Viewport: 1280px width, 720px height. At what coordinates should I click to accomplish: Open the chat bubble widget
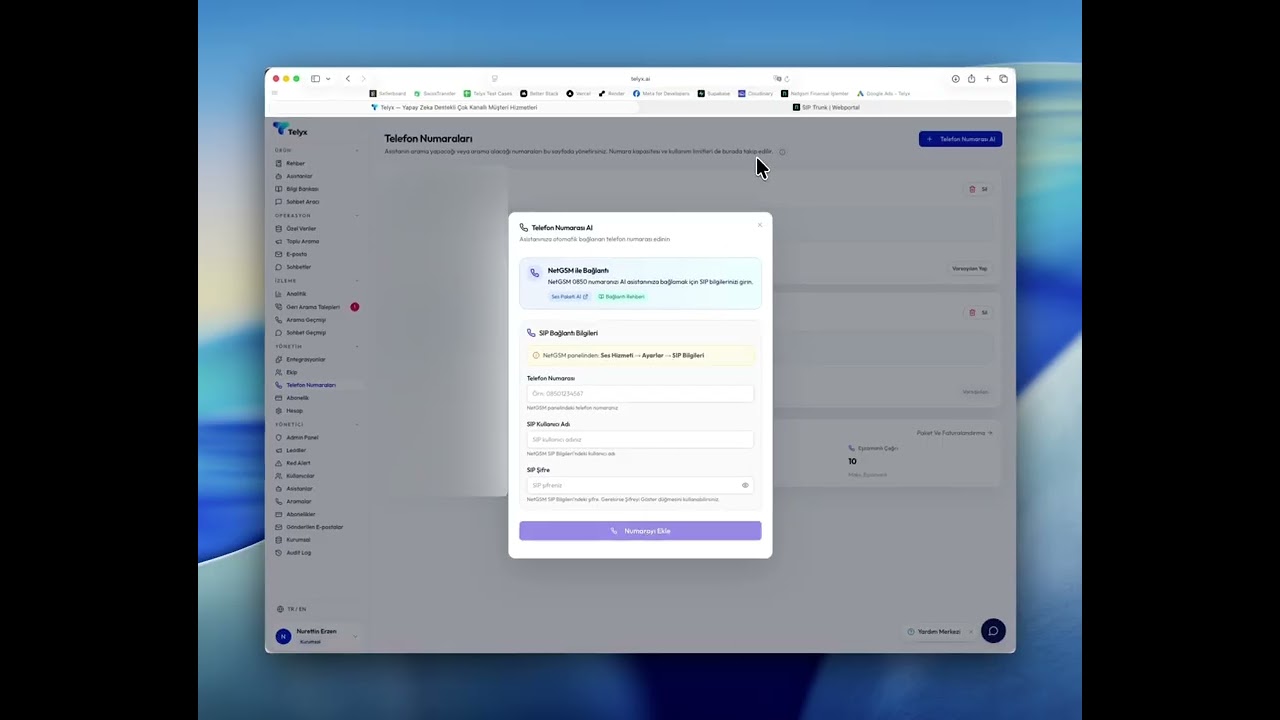pos(993,631)
